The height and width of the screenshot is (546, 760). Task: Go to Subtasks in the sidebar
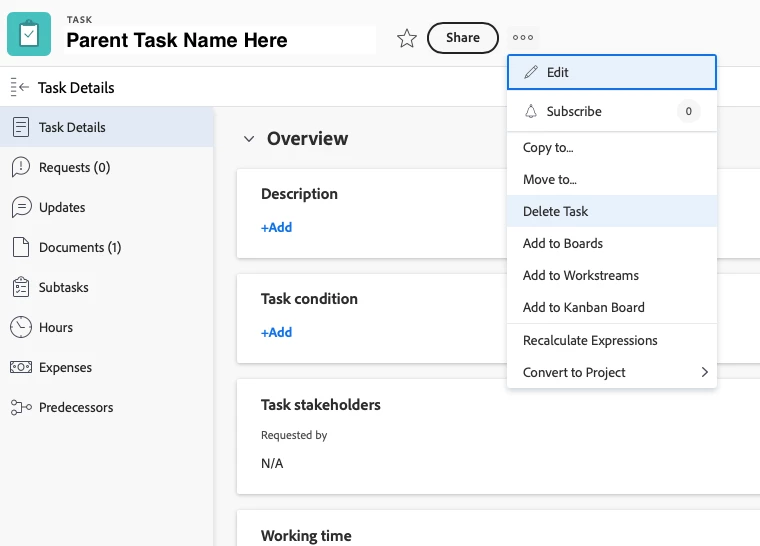tap(63, 287)
